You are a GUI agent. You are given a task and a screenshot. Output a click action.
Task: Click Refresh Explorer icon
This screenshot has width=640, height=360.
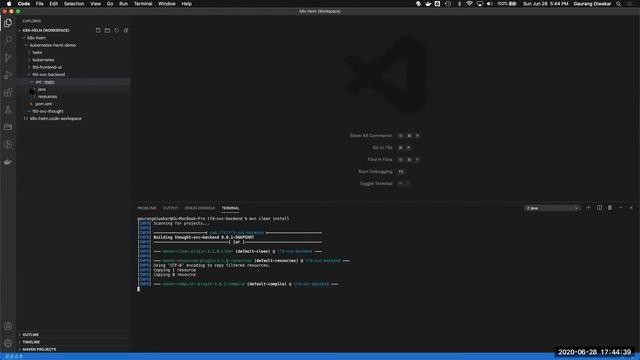point(117,30)
